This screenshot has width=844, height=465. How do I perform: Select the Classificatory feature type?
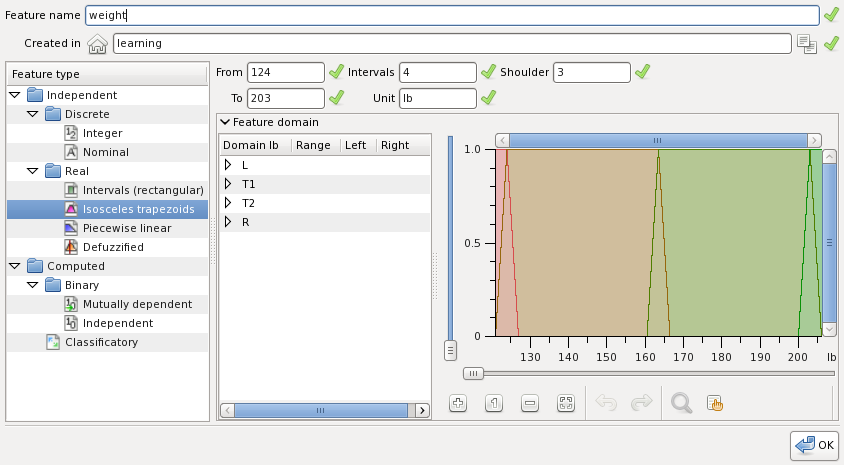click(107, 342)
